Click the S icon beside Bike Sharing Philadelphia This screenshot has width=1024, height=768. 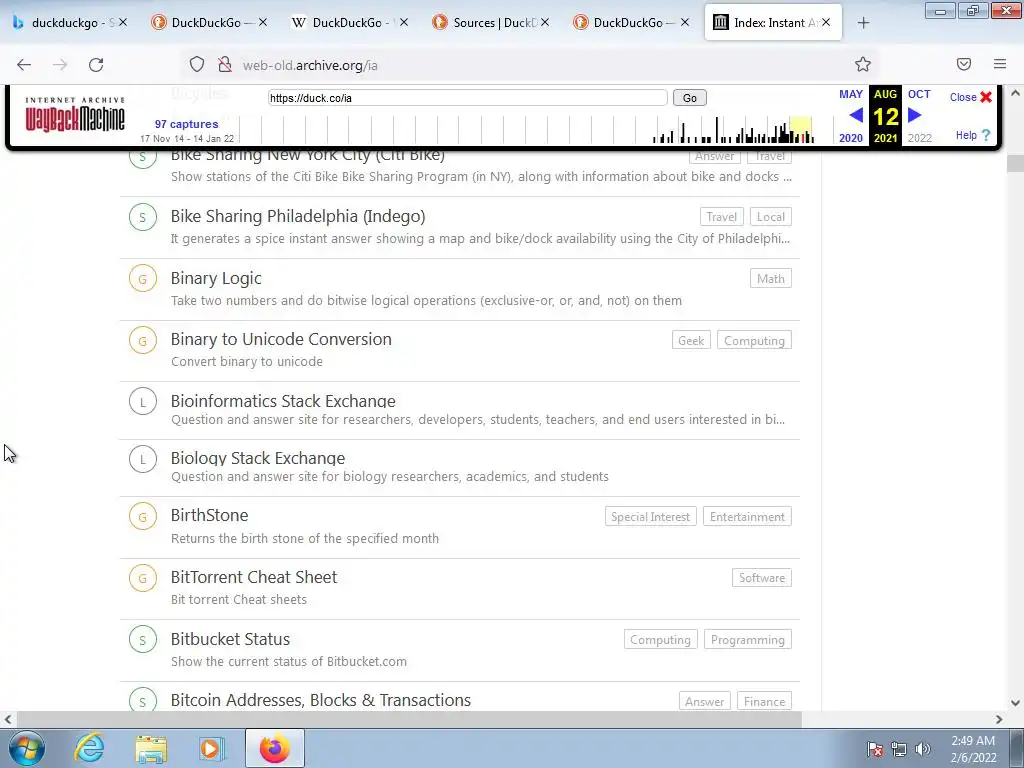pos(143,217)
